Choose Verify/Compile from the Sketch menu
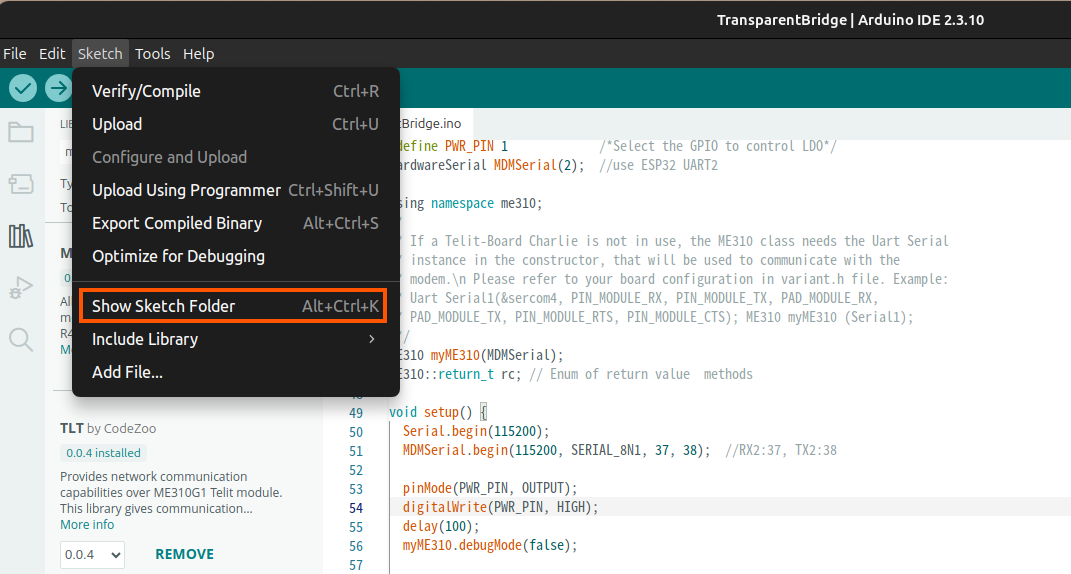 click(236, 91)
